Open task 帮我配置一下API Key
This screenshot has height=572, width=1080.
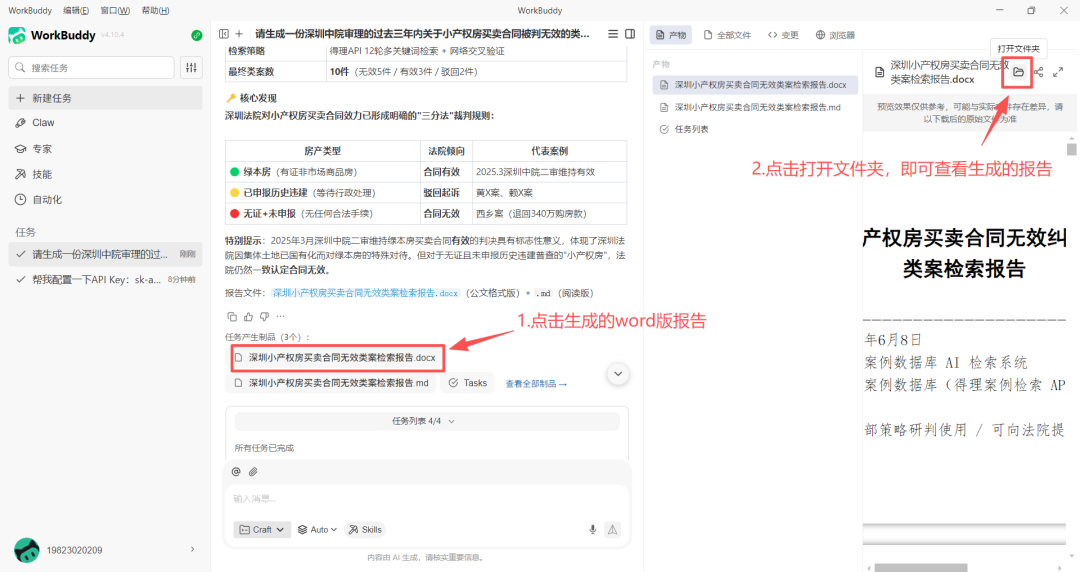click(105, 279)
